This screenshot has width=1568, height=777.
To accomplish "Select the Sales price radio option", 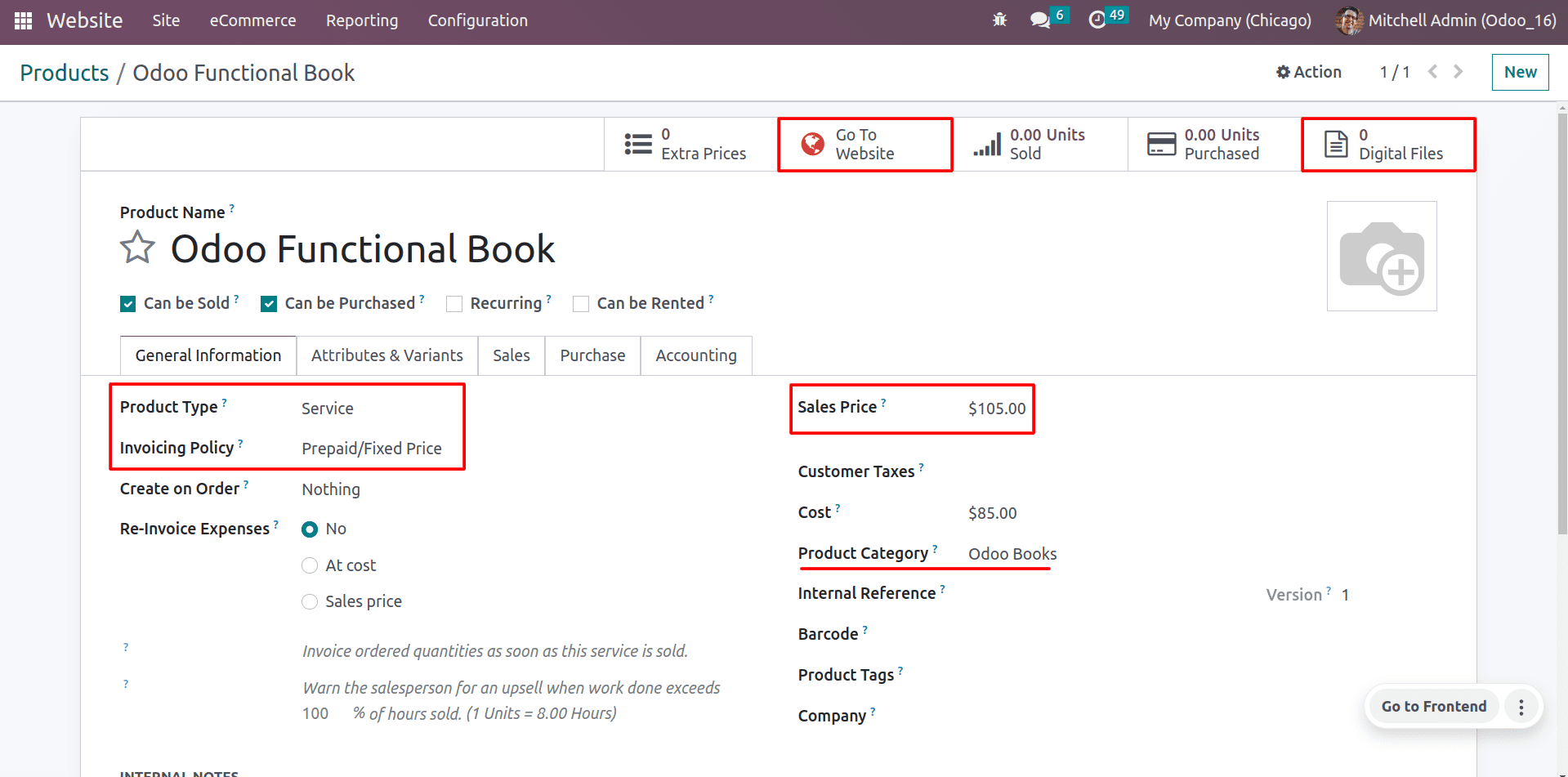I will (310, 602).
